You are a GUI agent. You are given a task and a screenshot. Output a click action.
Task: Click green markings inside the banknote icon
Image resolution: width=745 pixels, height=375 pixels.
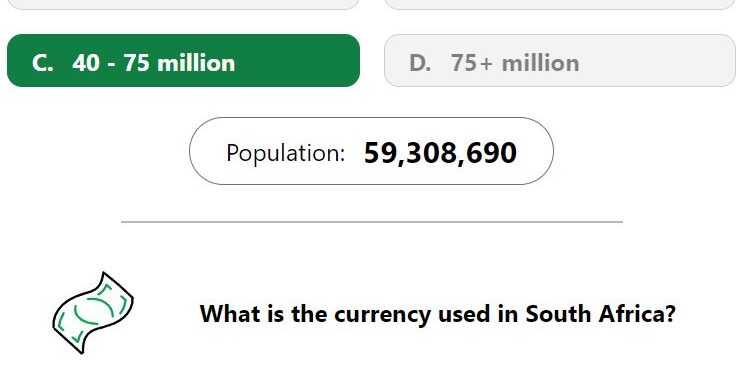93,311
